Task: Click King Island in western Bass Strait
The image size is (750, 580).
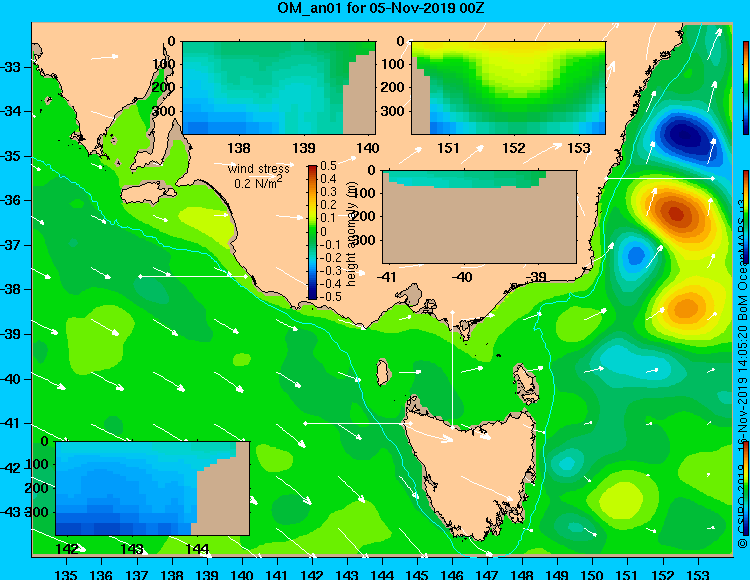Action: [382, 372]
